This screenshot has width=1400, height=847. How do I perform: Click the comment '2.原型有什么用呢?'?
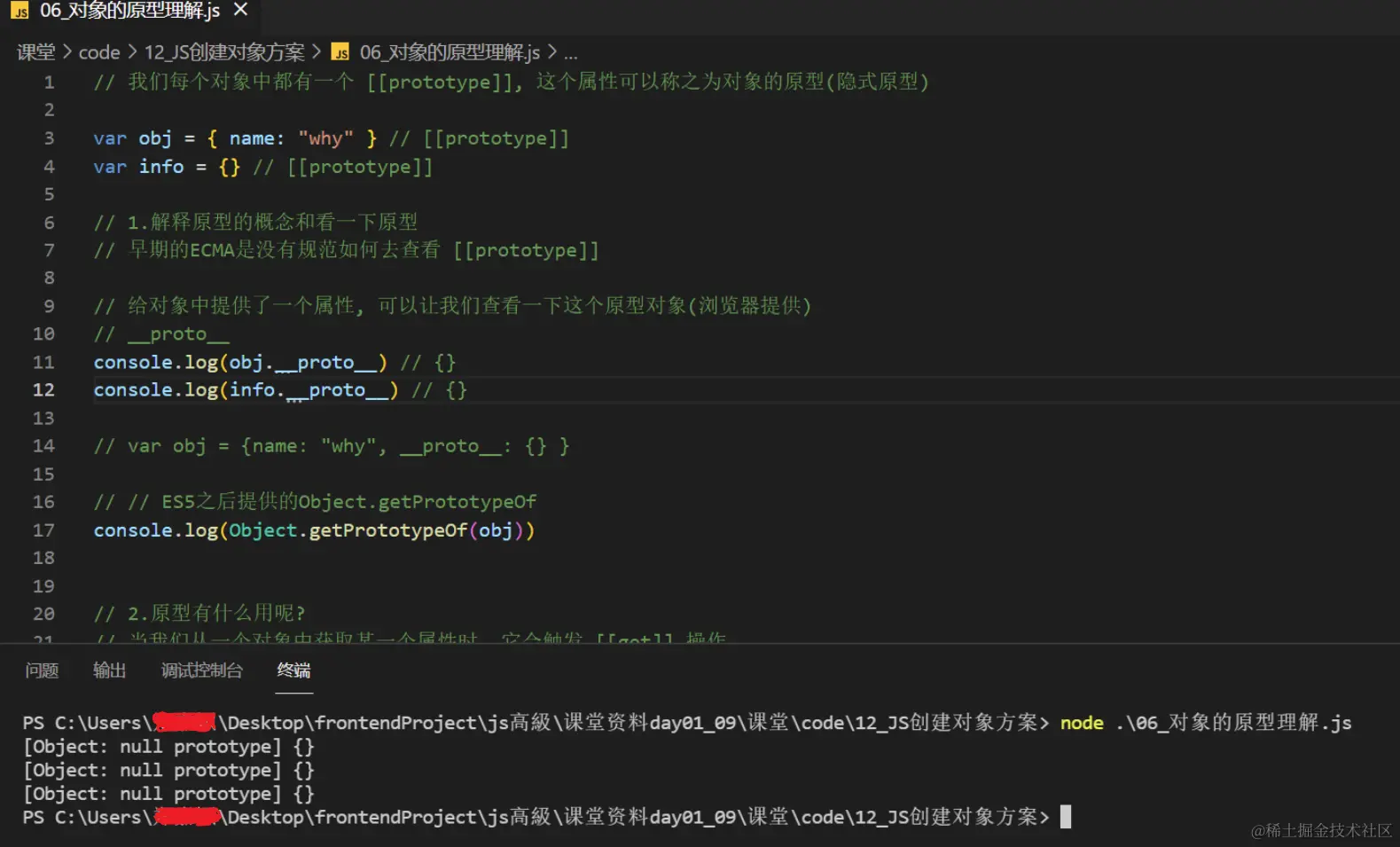(x=199, y=614)
